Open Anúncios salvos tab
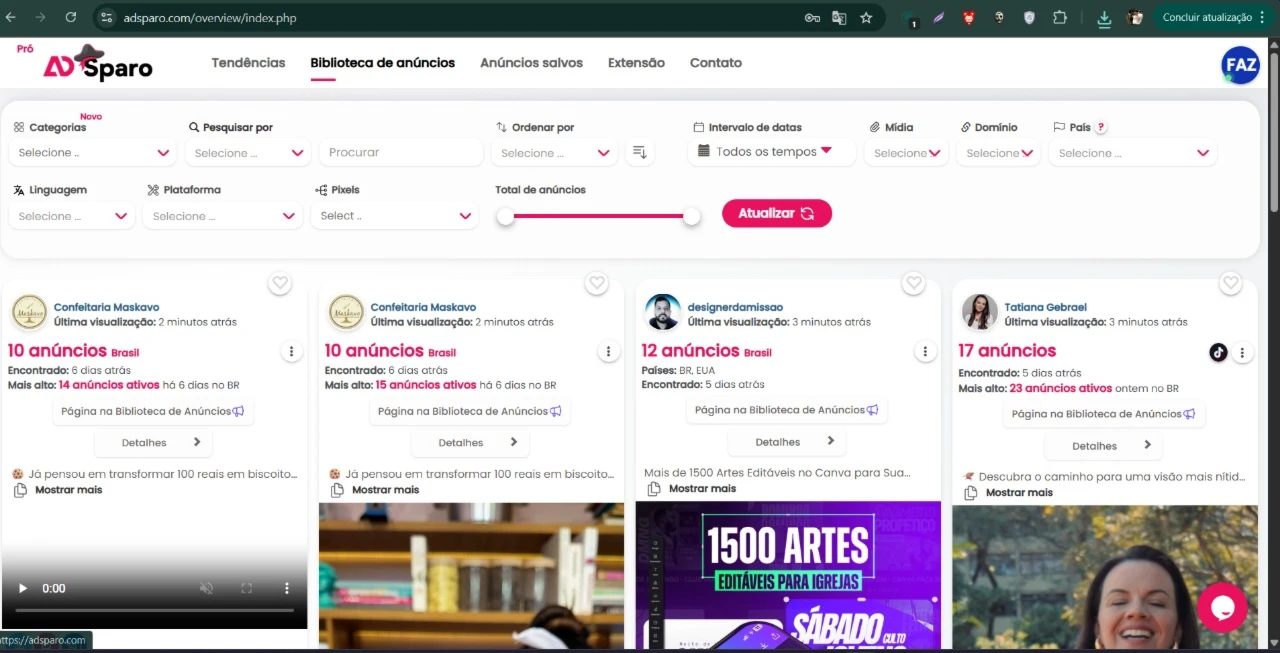This screenshot has width=1280, height=653. coord(531,62)
